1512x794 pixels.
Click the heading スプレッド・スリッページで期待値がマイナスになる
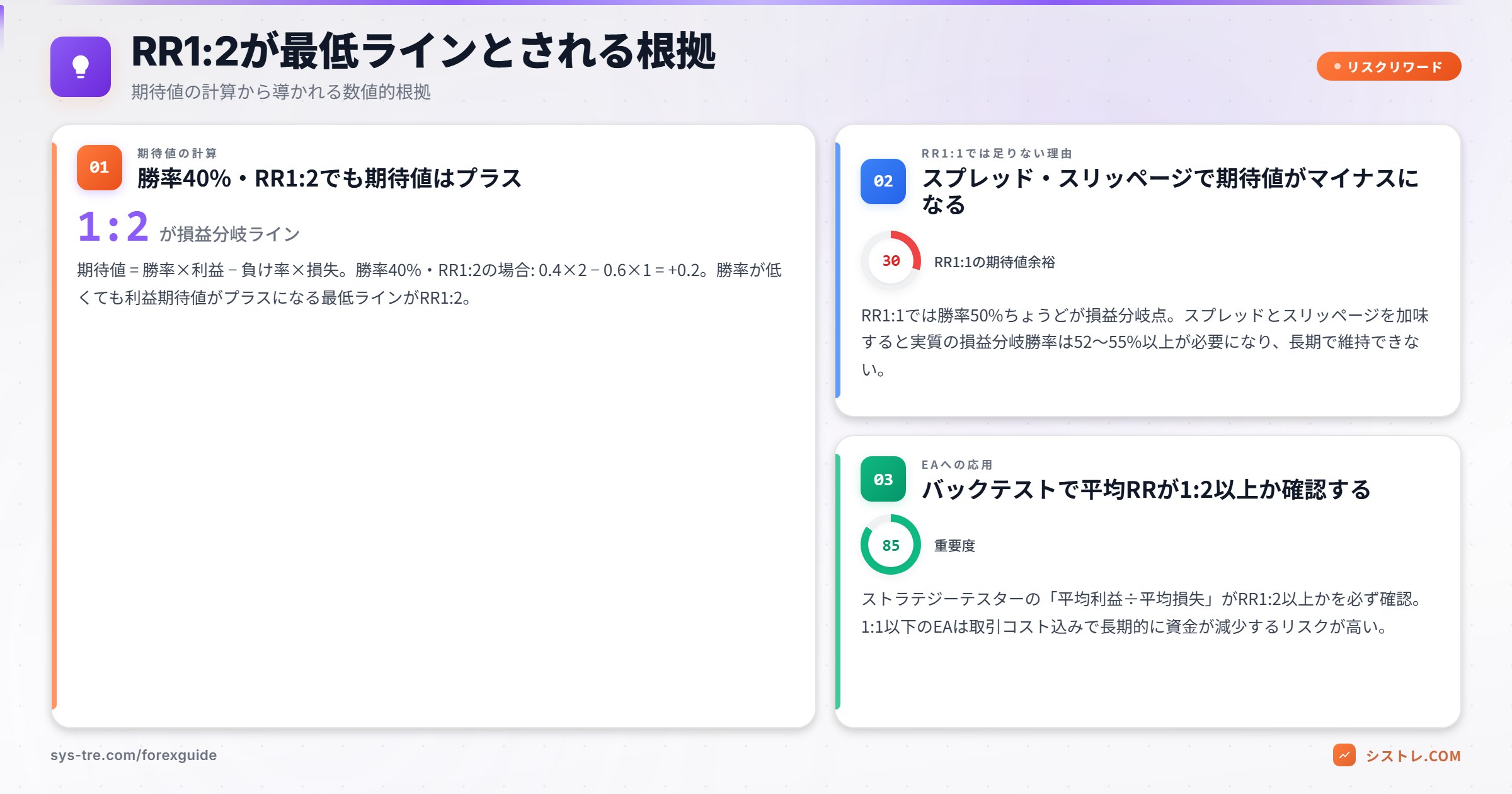(1170, 191)
